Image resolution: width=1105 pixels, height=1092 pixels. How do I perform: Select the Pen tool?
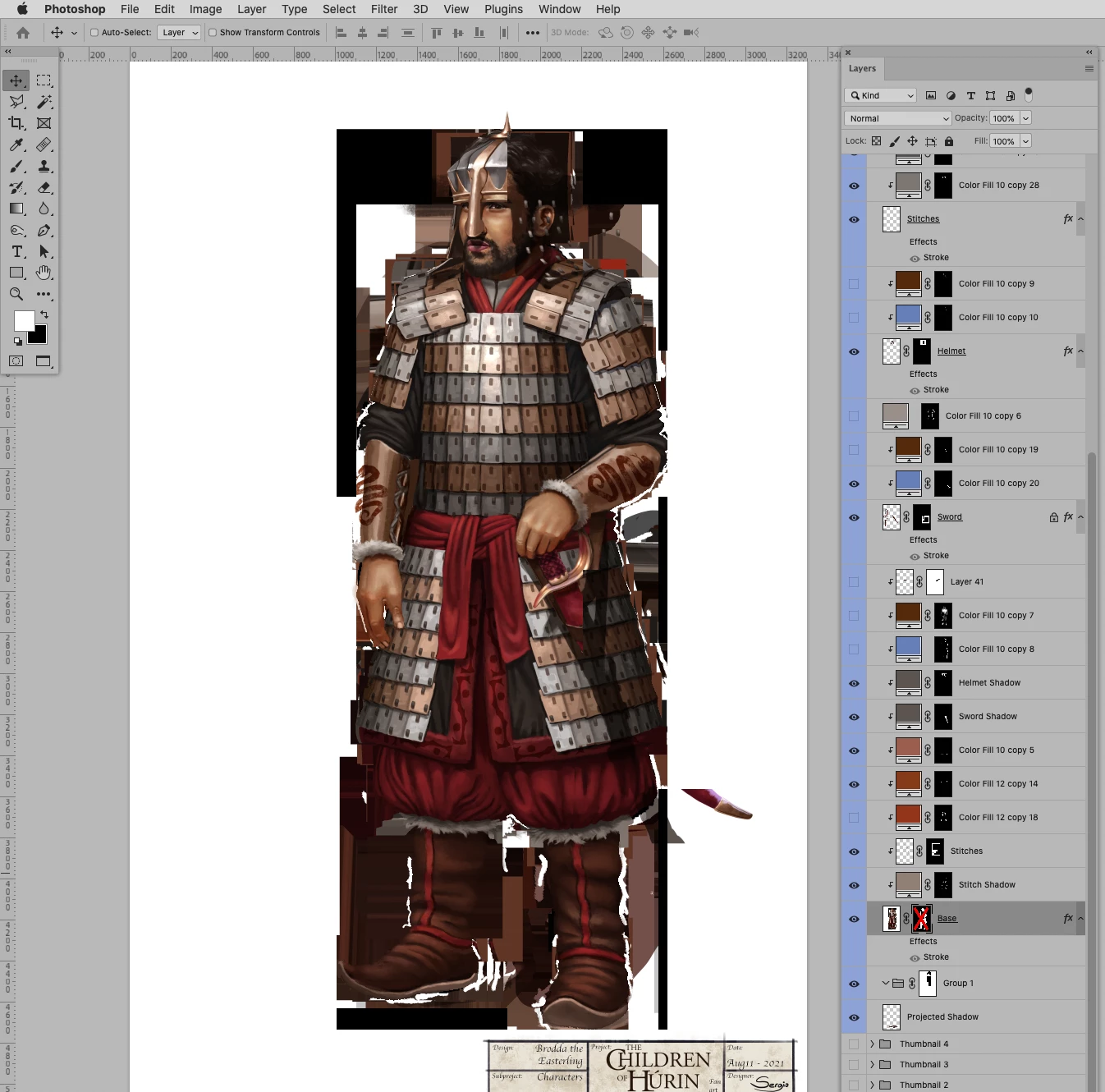(x=44, y=230)
